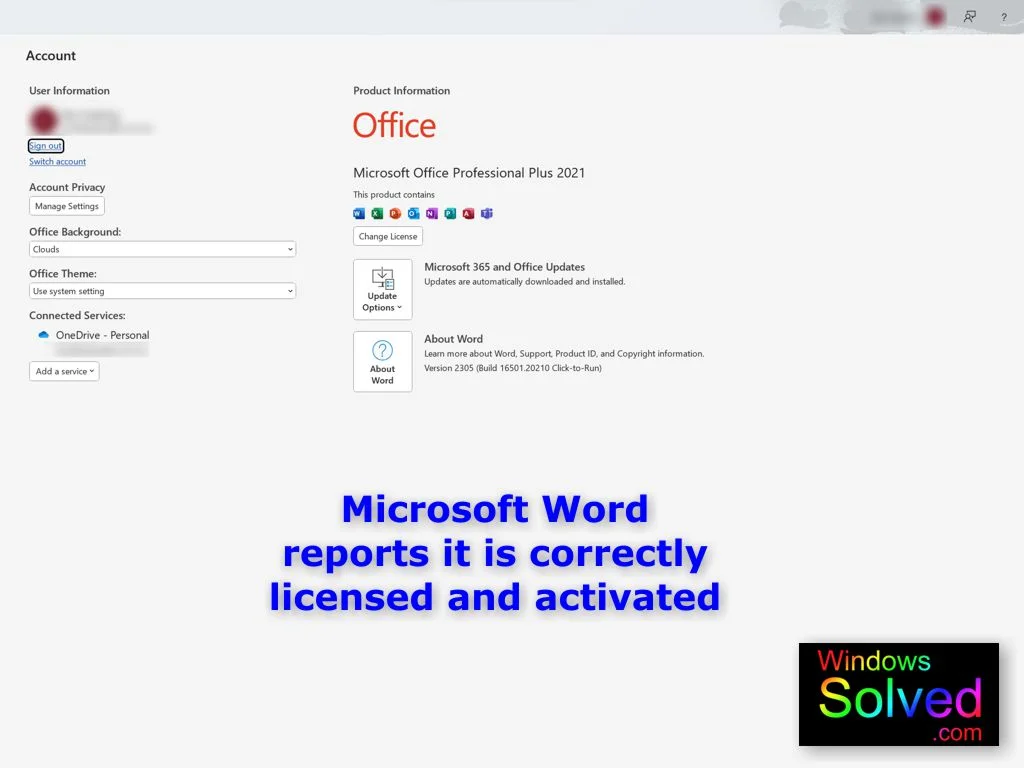The height and width of the screenshot is (768, 1024).
Task: Open the About Word dialog
Action: pyautogui.click(x=383, y=361)
